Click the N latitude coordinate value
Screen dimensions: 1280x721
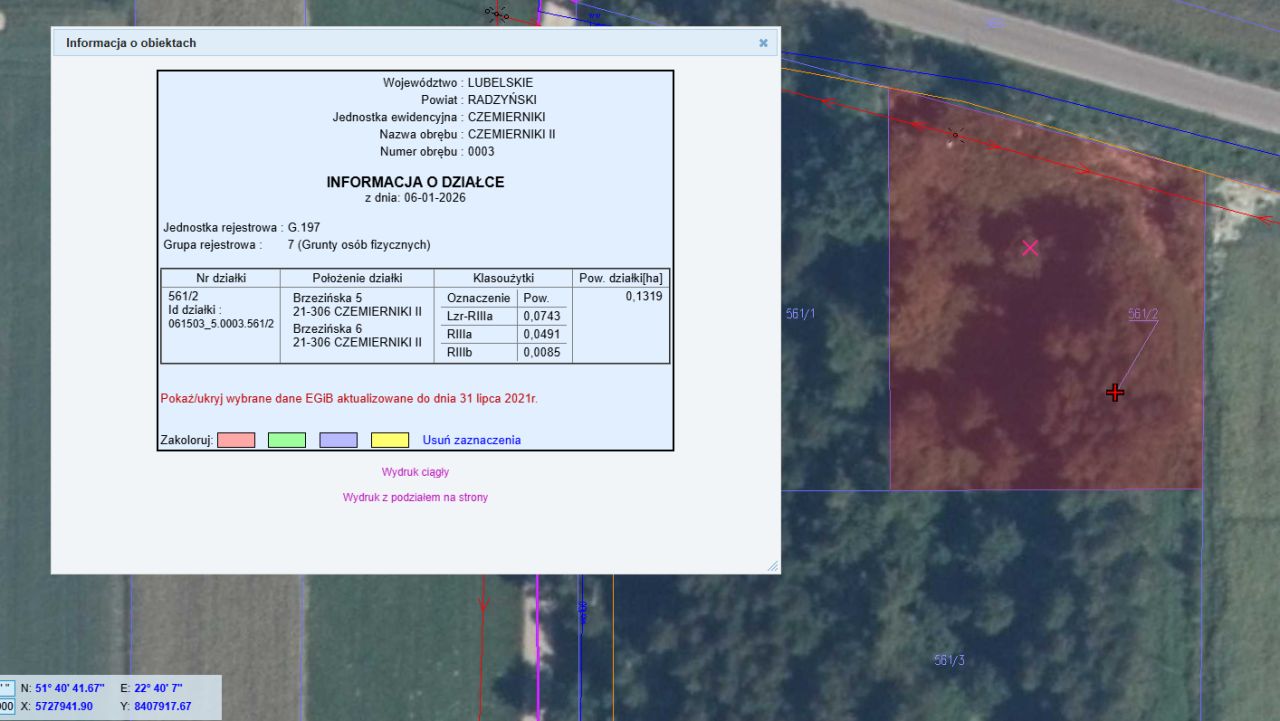click(70, 688)
